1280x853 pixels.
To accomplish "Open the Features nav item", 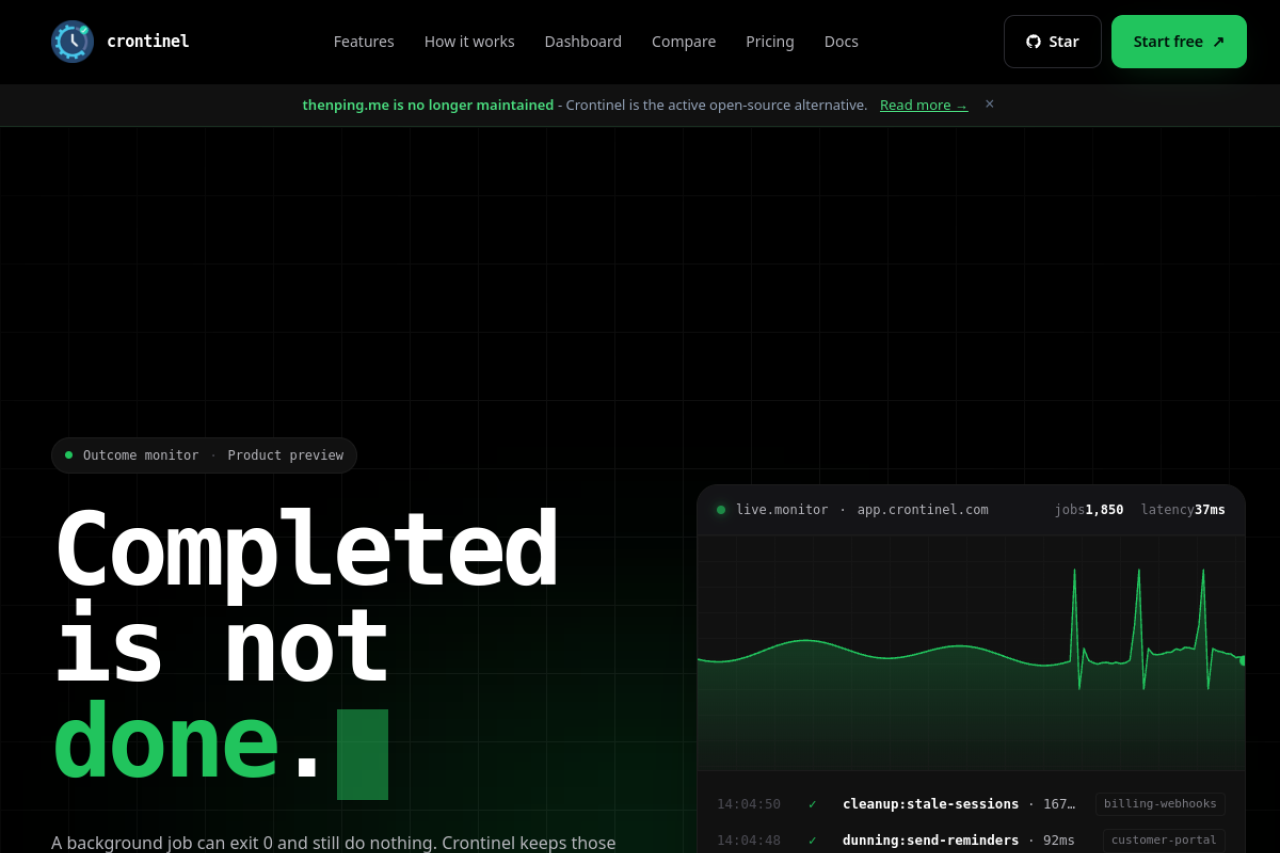I will coord(364,41).
